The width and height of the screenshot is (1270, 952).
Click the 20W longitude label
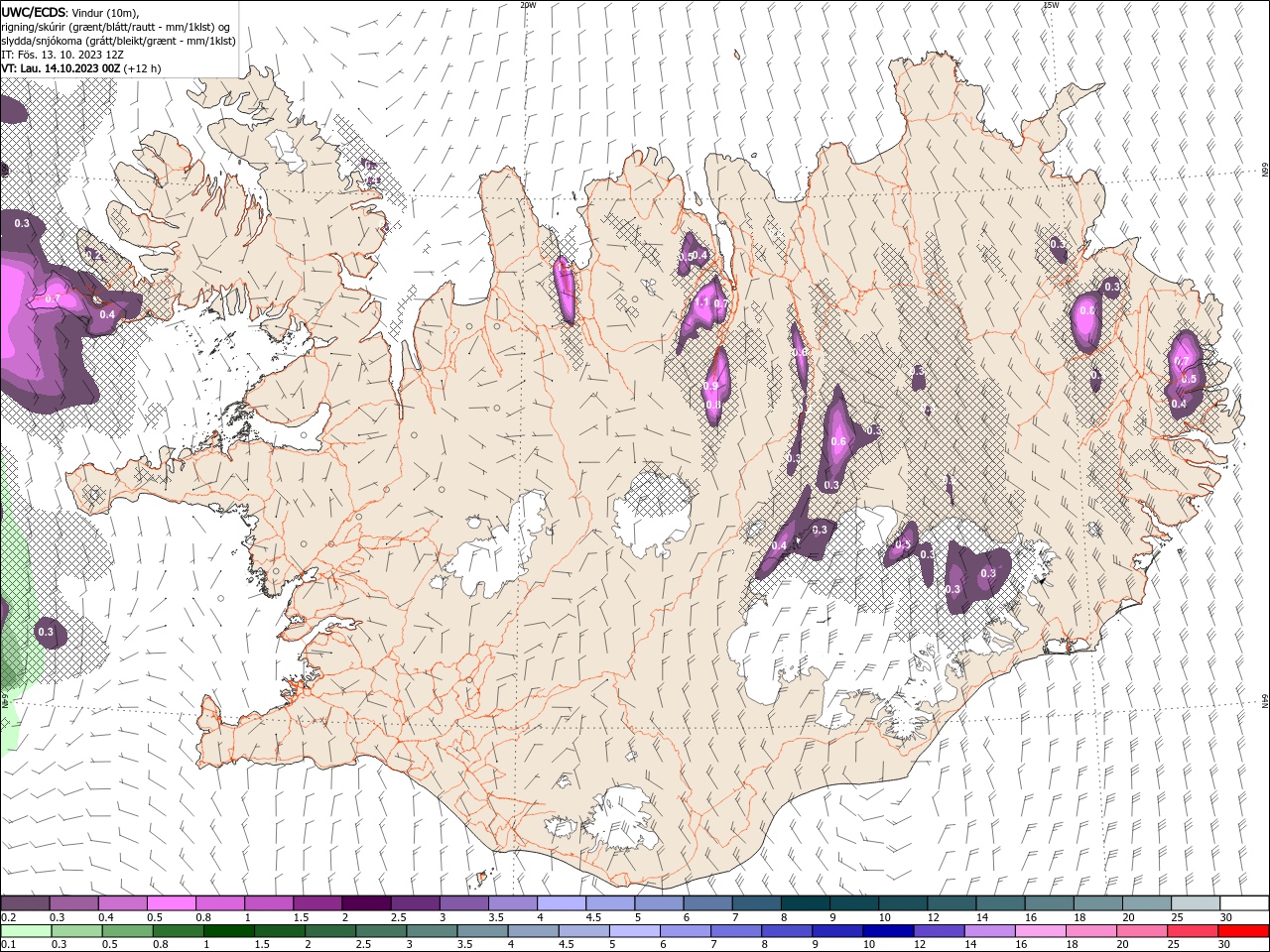528,5
